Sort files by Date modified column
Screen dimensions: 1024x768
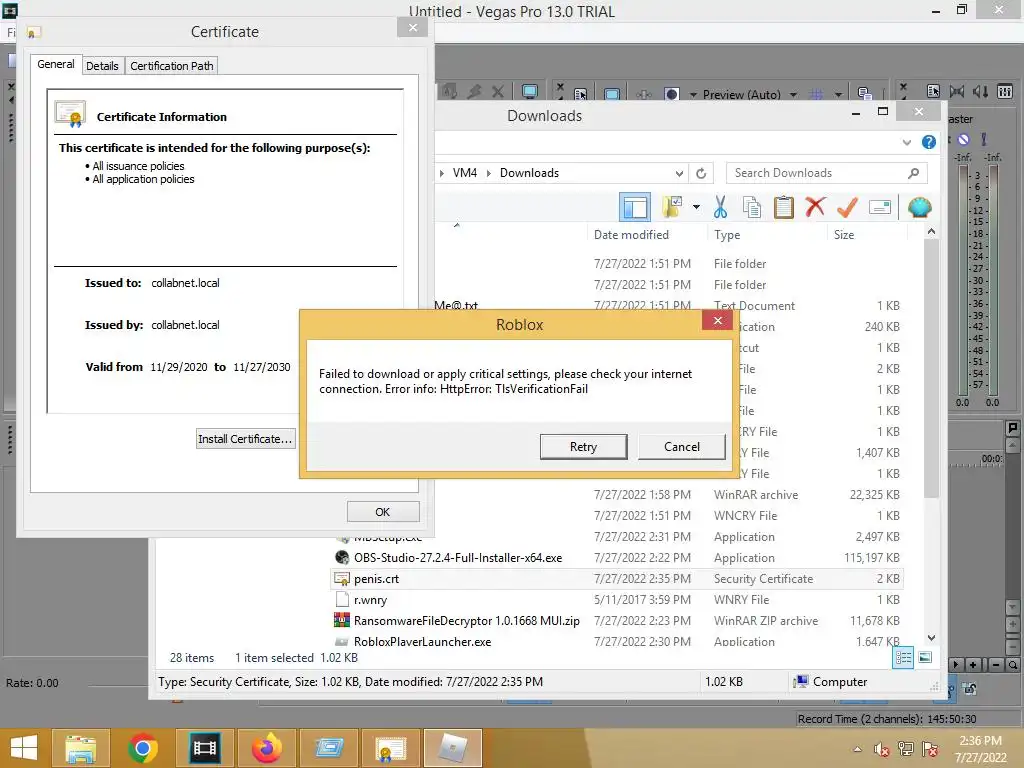631,234
